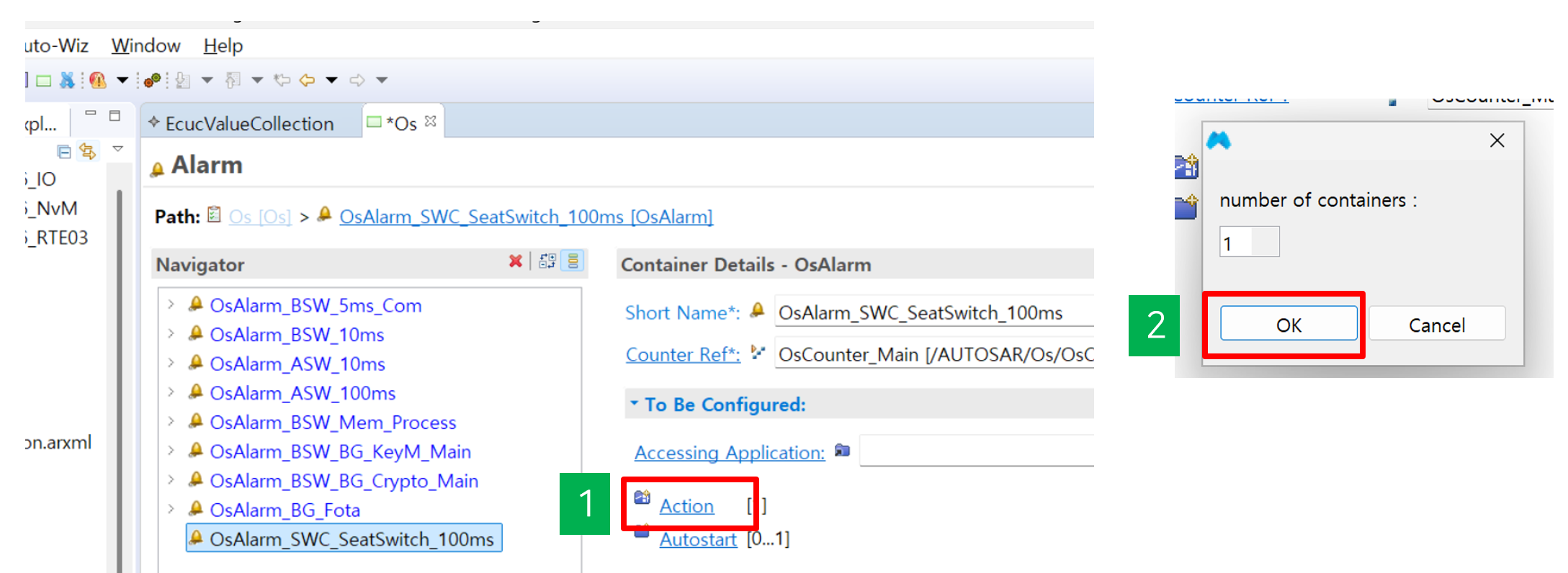Click the Link with Editor arrows icon
Screen dimensions: 1568x573
pyautogui.click(x=87, y=151)
